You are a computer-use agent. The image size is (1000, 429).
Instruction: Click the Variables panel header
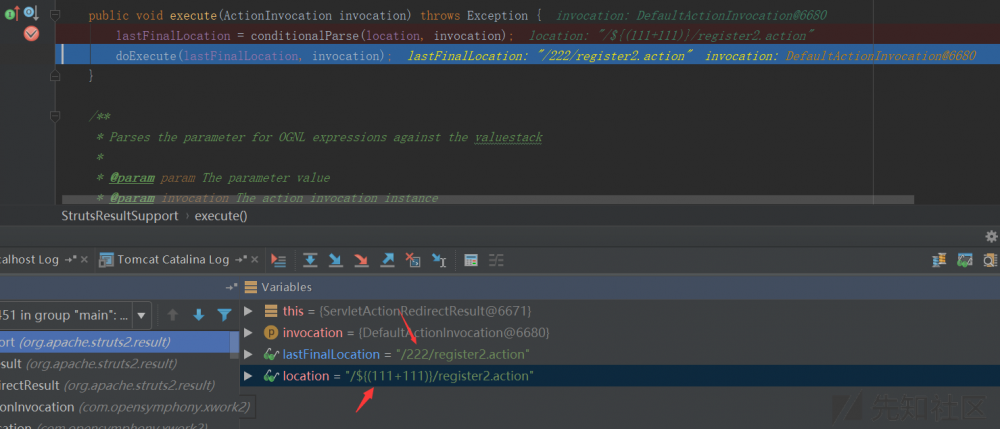click(286, 287)
